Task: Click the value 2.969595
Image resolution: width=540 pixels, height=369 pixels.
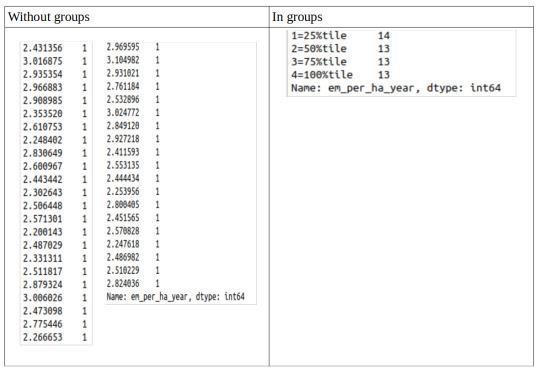Action: click(x=123, y=47)
